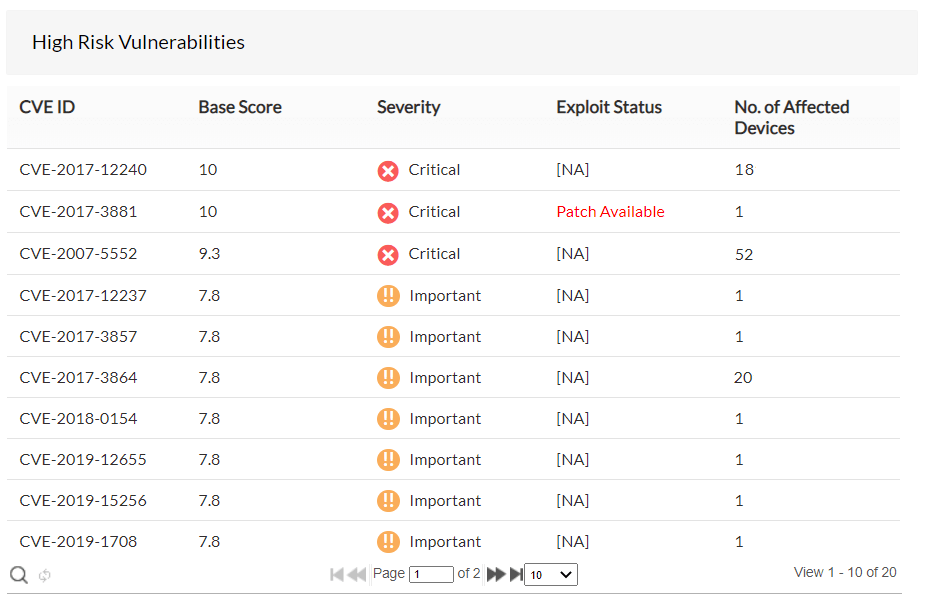Click the page number input box
Screen dimensions: 925x612
431,574
